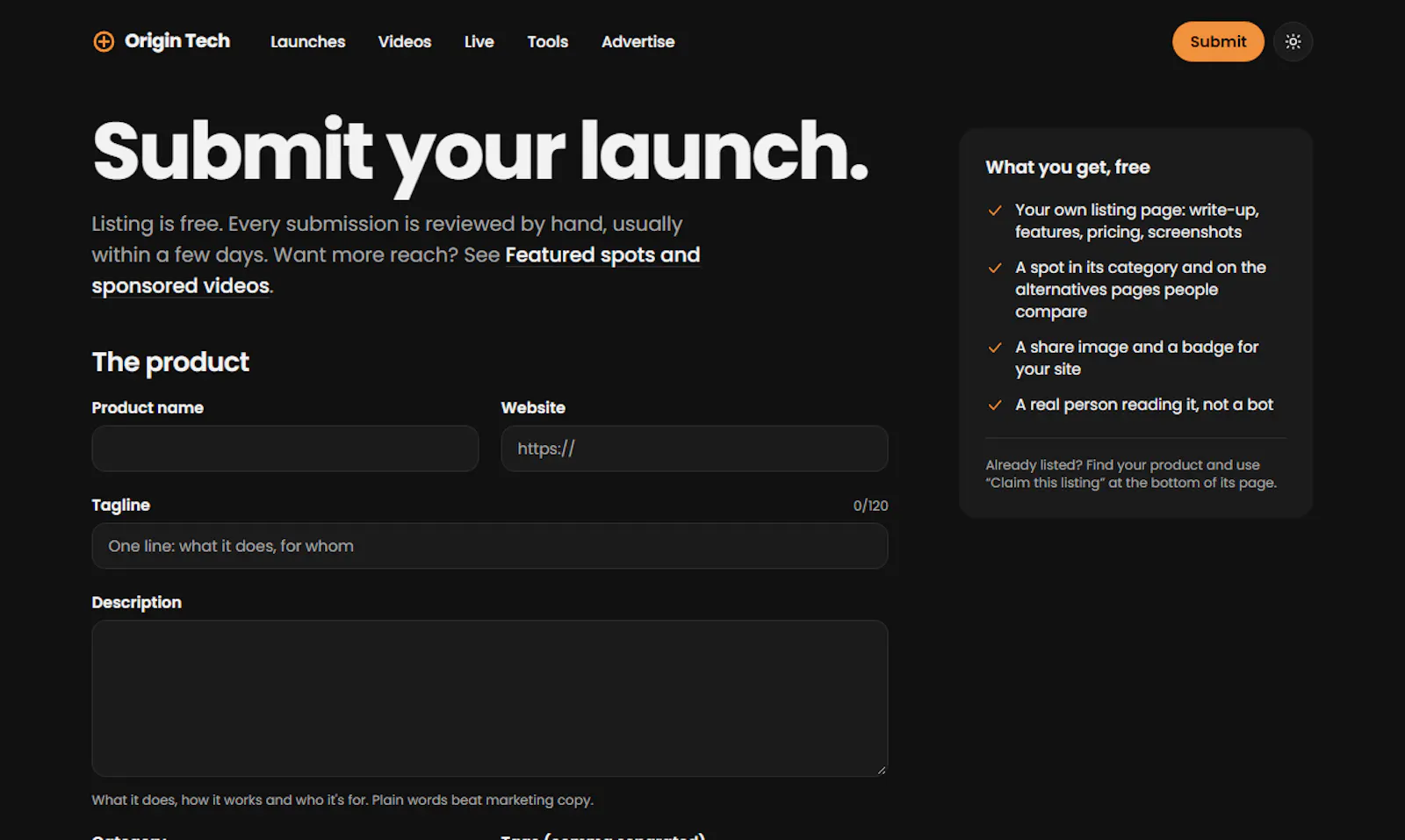This screenshot has height=840, width=1405.
Task: Click 'The product' section heading
Action: (170, 362)
